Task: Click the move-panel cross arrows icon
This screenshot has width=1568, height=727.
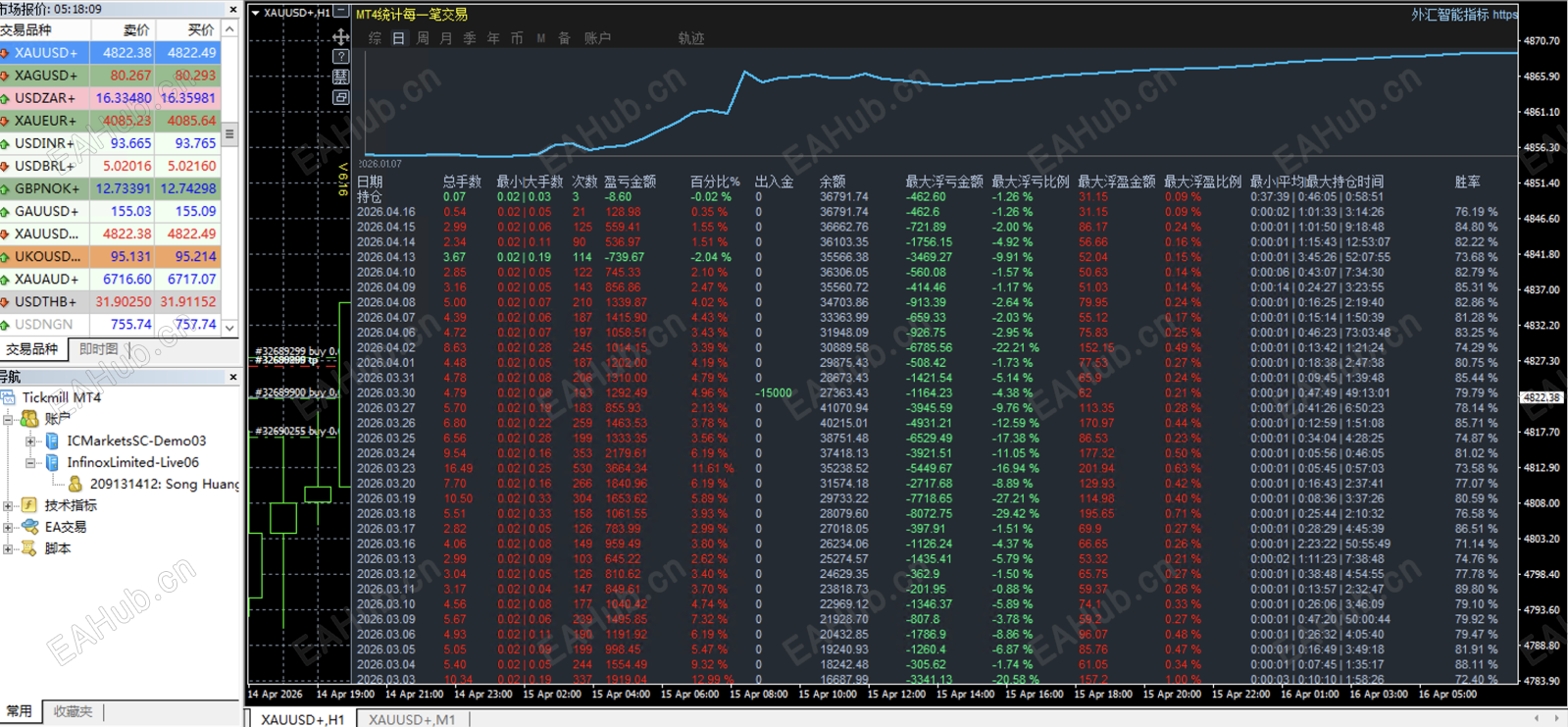Action: coord(340,36)
